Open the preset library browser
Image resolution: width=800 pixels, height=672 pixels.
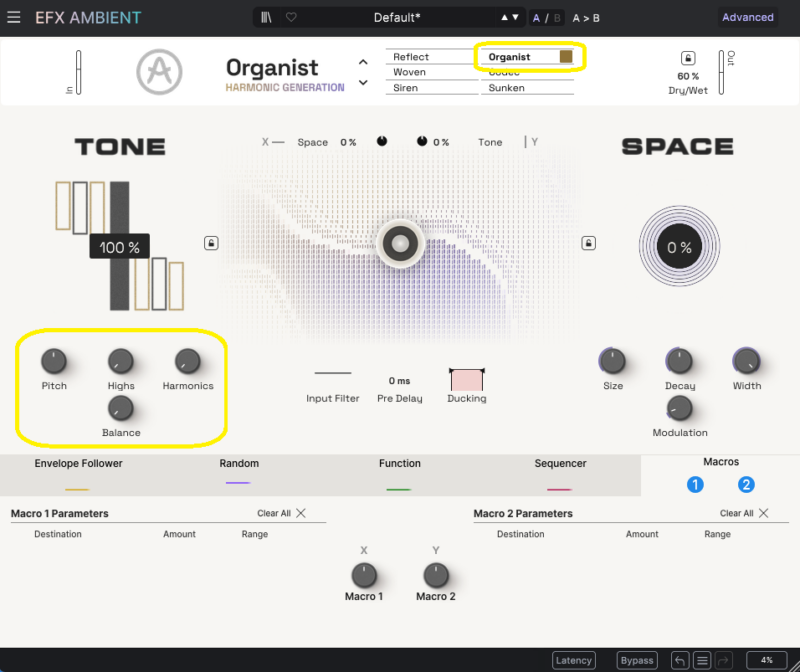coord(267,17)
